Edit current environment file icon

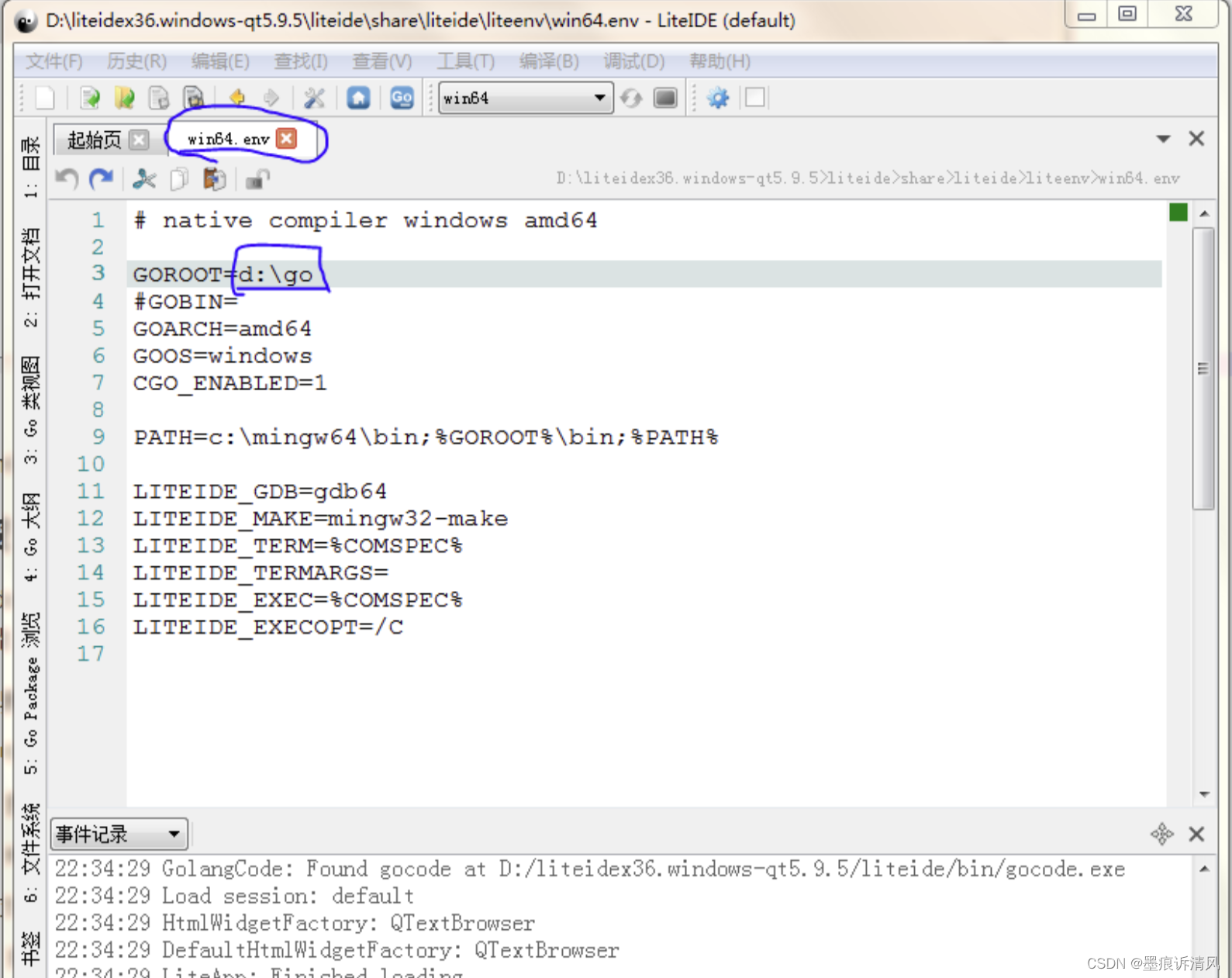point(665,98)
